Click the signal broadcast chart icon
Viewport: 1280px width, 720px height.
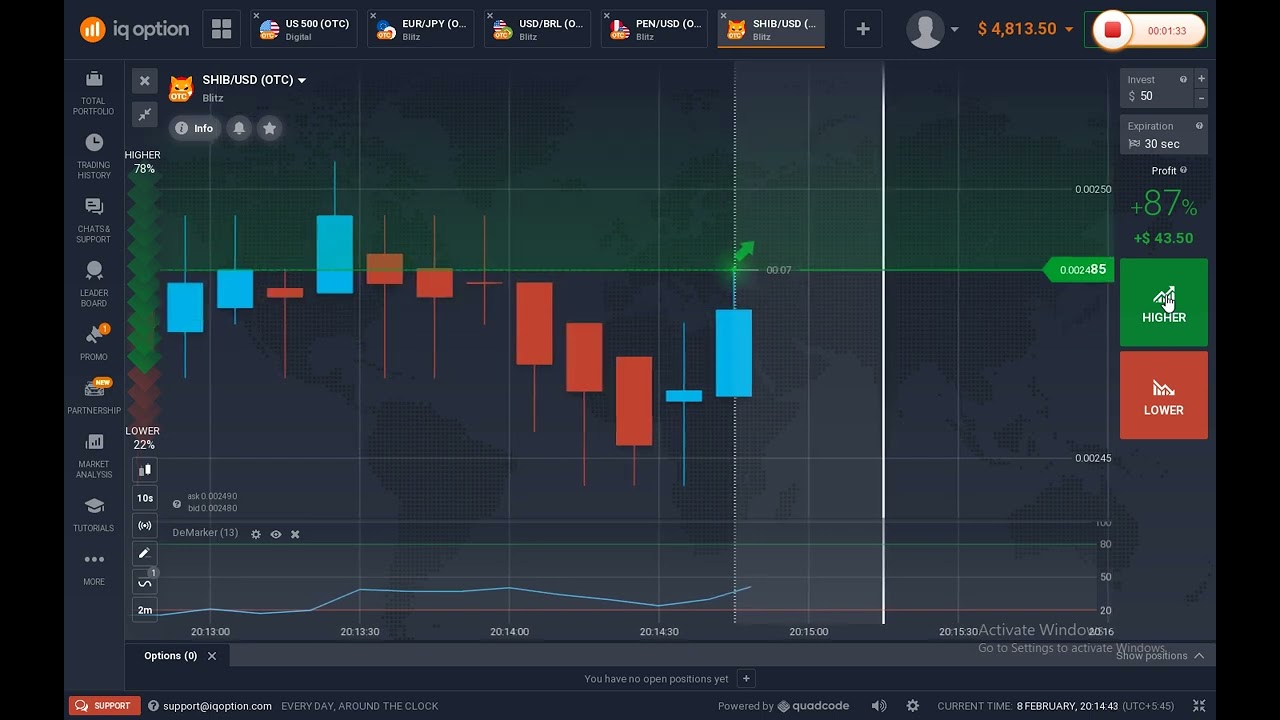145,526
